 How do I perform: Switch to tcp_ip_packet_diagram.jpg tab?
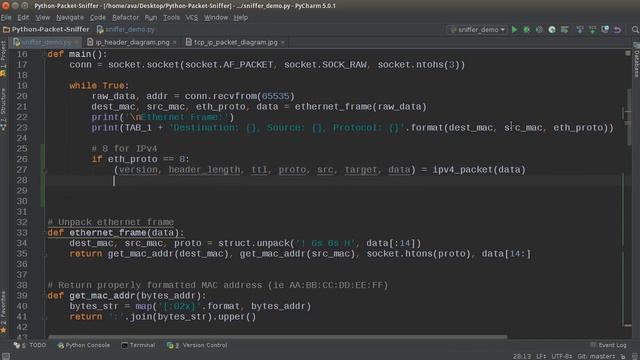235,42
